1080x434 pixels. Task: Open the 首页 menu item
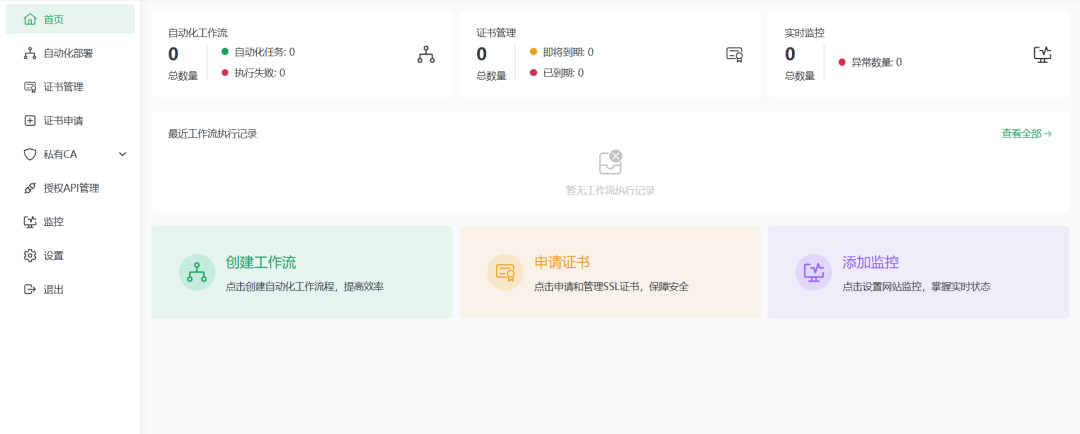coord(70,19)
